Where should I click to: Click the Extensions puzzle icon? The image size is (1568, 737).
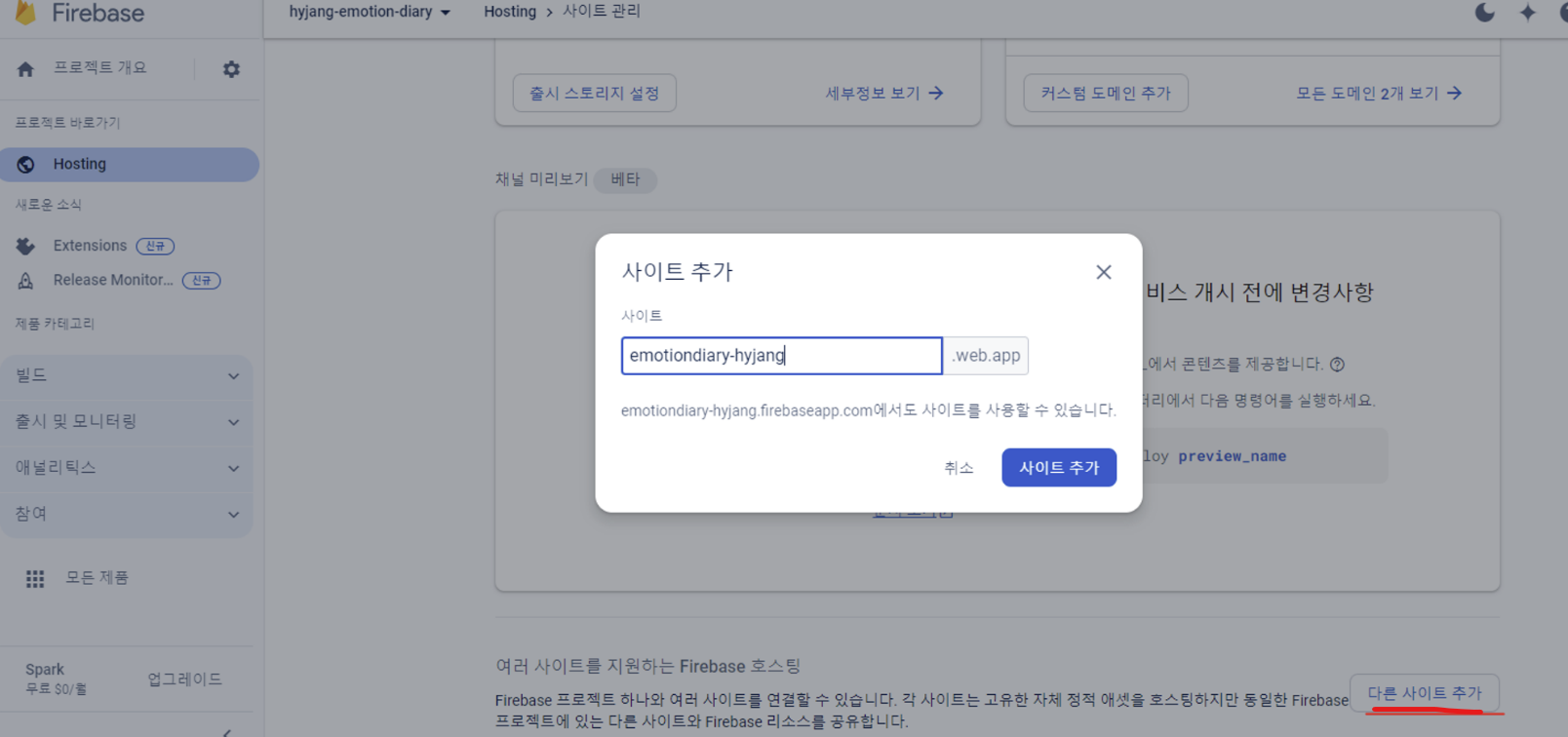pyautogui.click(x=26, y=247)
